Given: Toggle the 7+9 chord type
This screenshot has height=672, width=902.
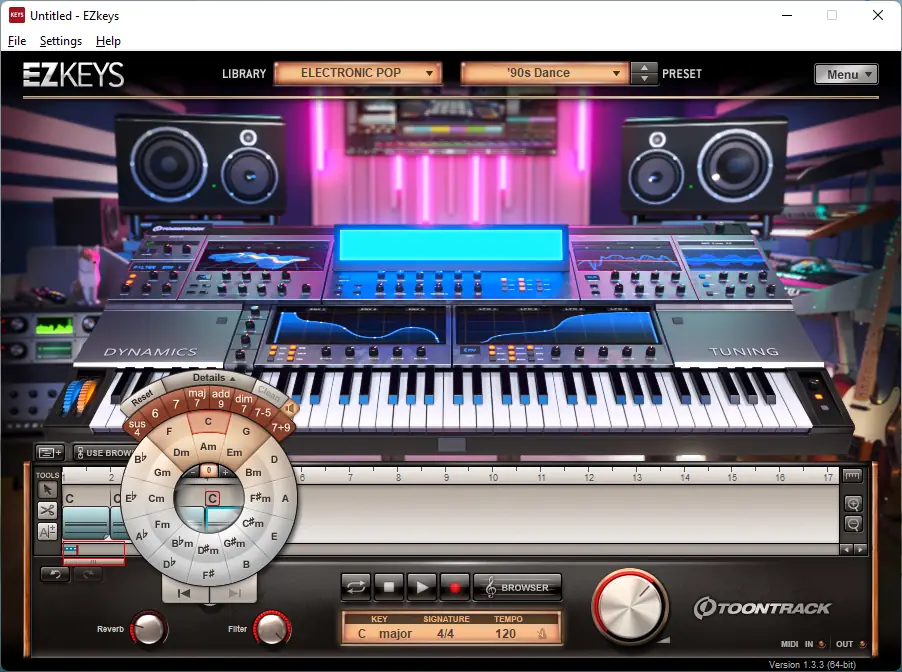Looking at the screenshot, I should pyautogui.click(x=281, y=427).
